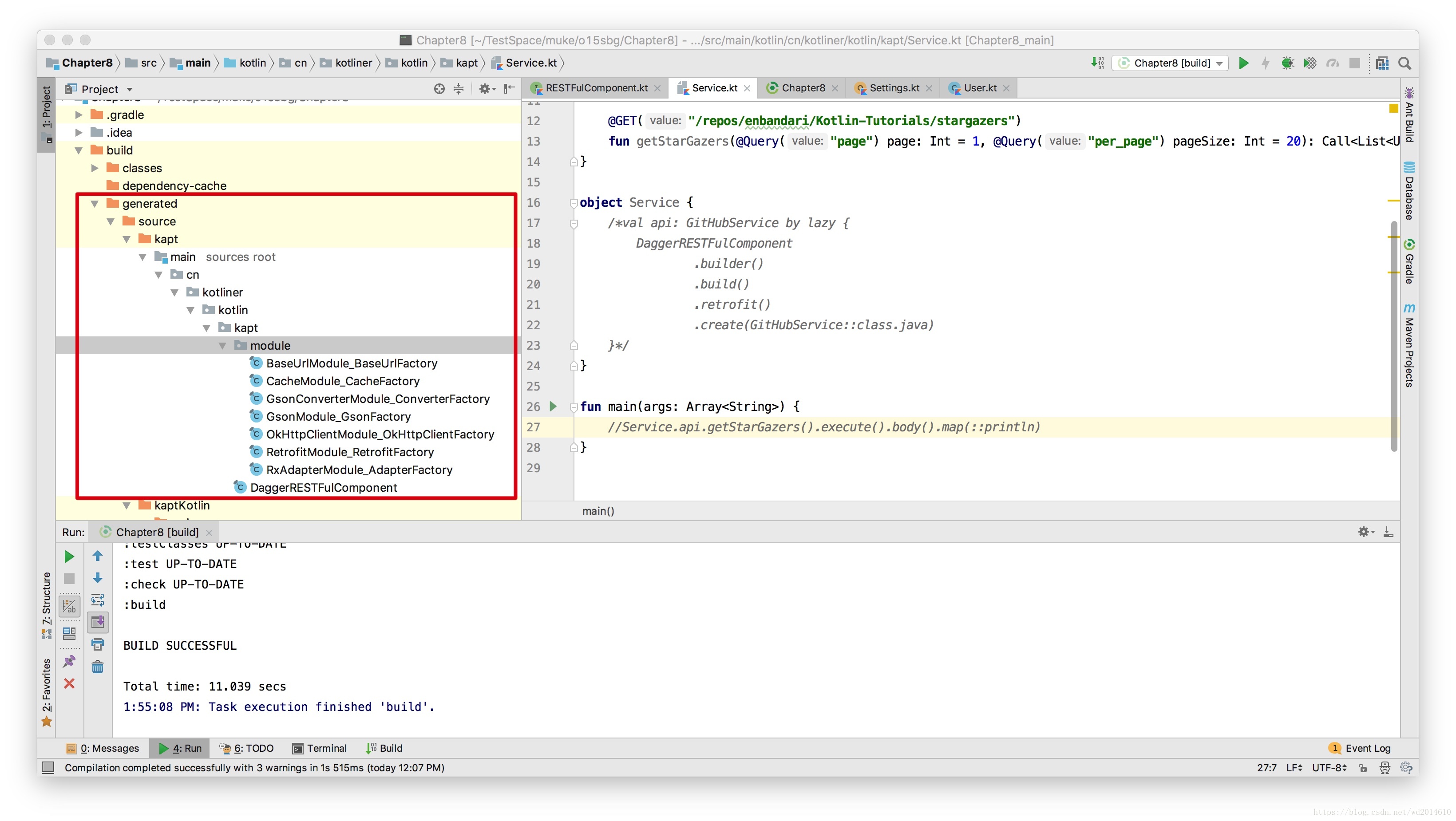Select RetrofitModule_RetrofitFactory class
Screen dimensions: 1456x821
349,452
